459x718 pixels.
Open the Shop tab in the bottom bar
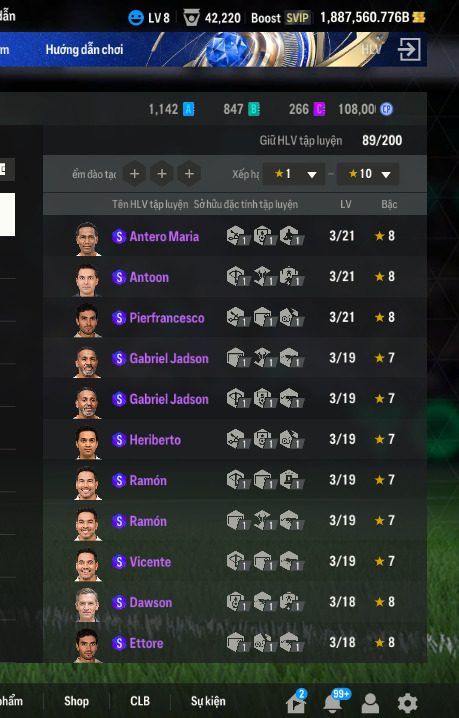(x=76, y=701)
